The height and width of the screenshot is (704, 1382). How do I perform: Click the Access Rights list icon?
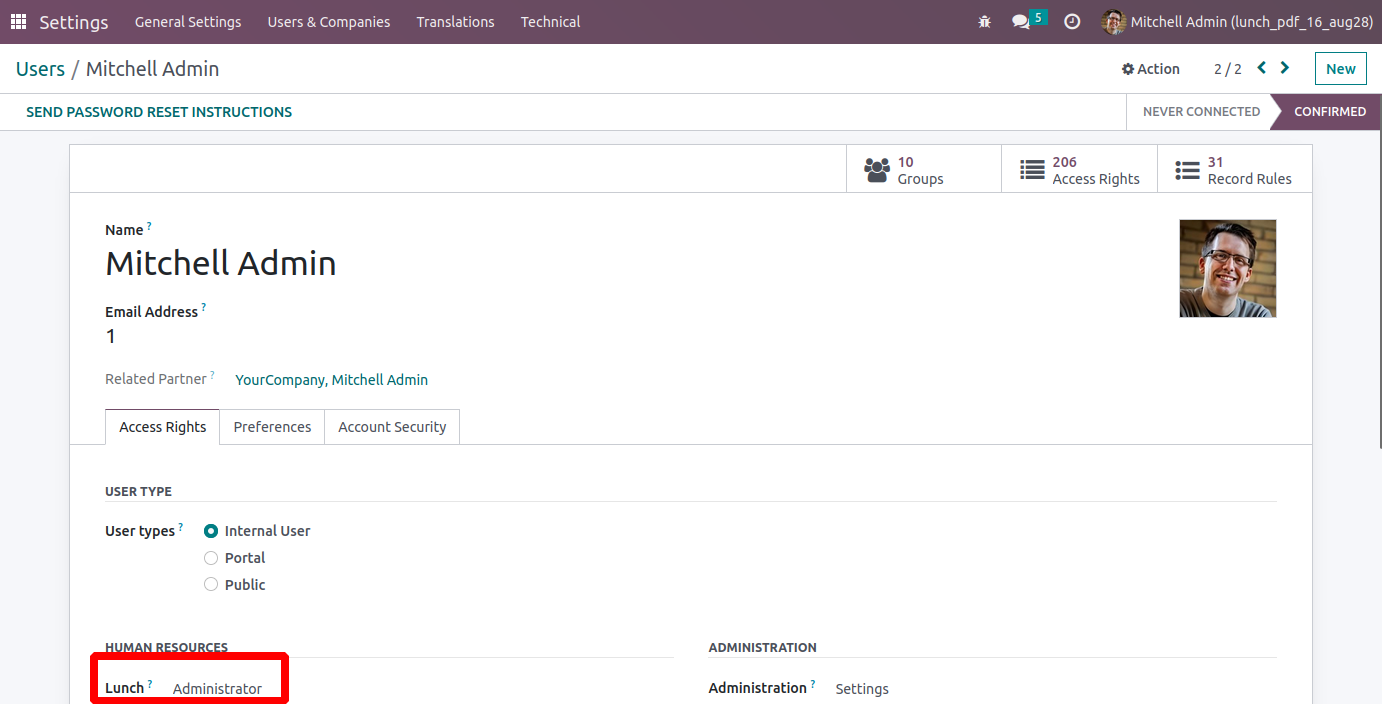(x=1032, y=170)
